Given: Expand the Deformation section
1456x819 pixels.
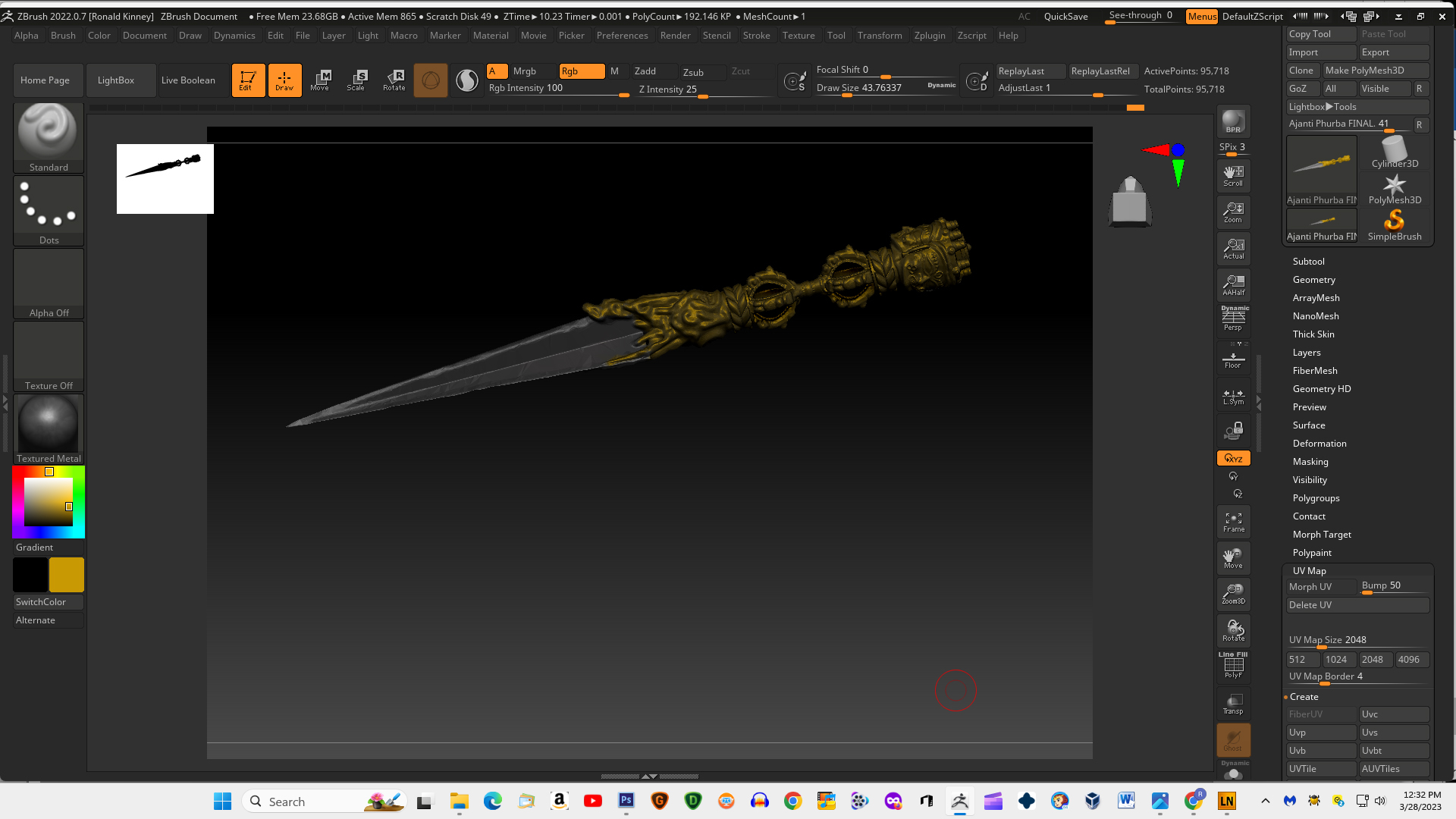Looking at the screenshot, I should 1319,444.
